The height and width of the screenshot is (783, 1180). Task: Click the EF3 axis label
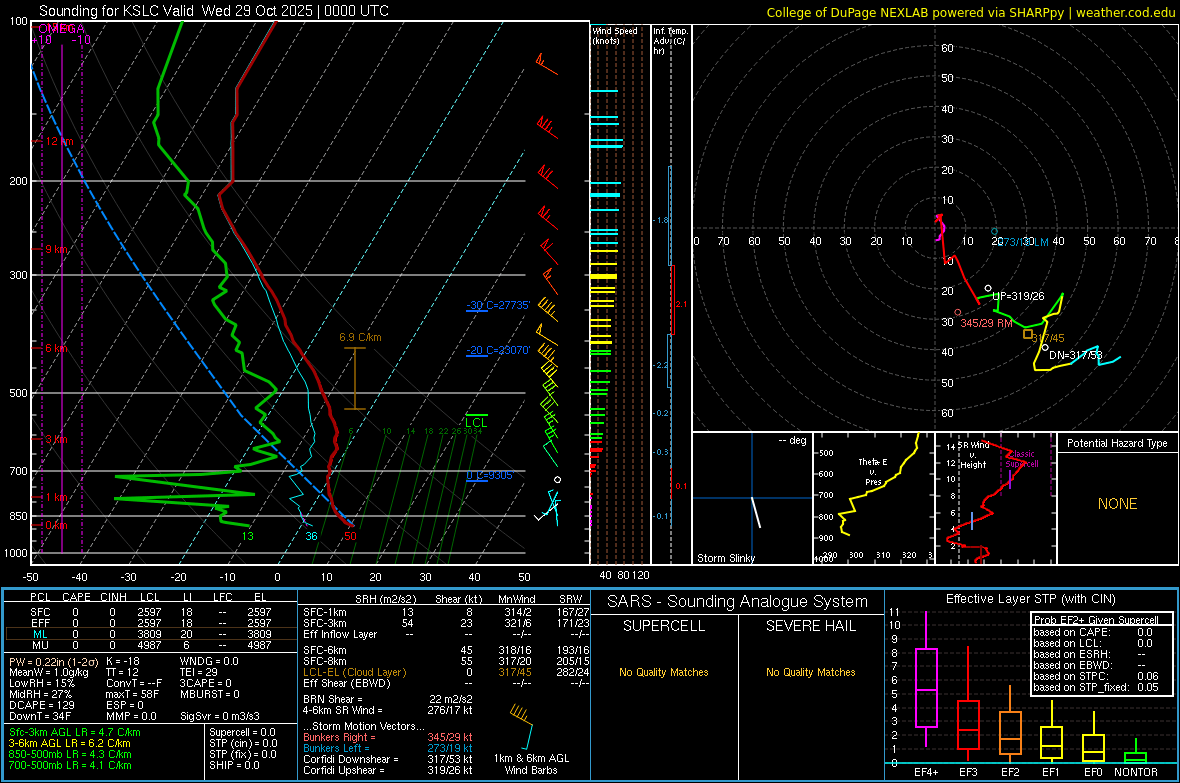point(968,772)
